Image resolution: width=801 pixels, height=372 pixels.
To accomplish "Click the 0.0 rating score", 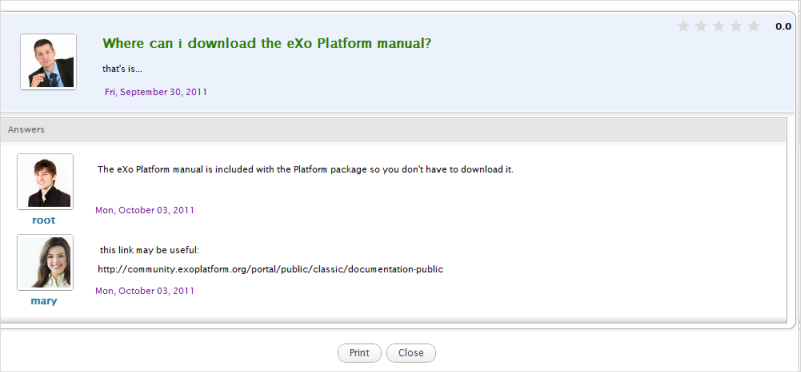I will click(783, 27).
